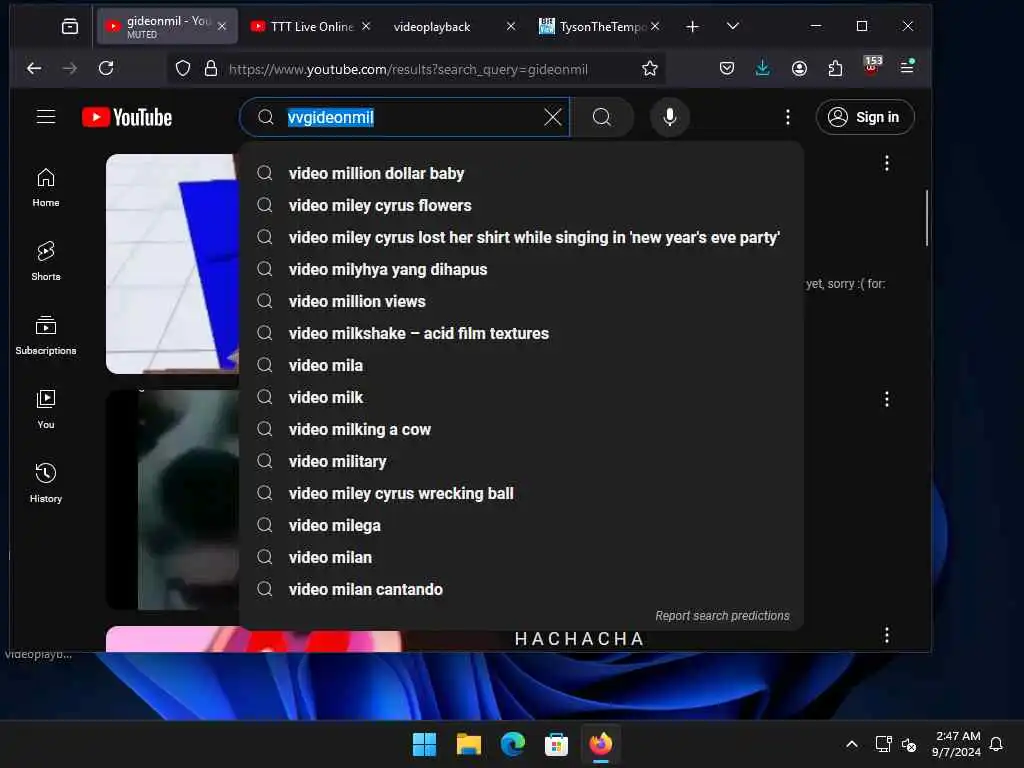Open the dark blurry second video thumbnail
1024x768 pixels.
pos(172,500)
